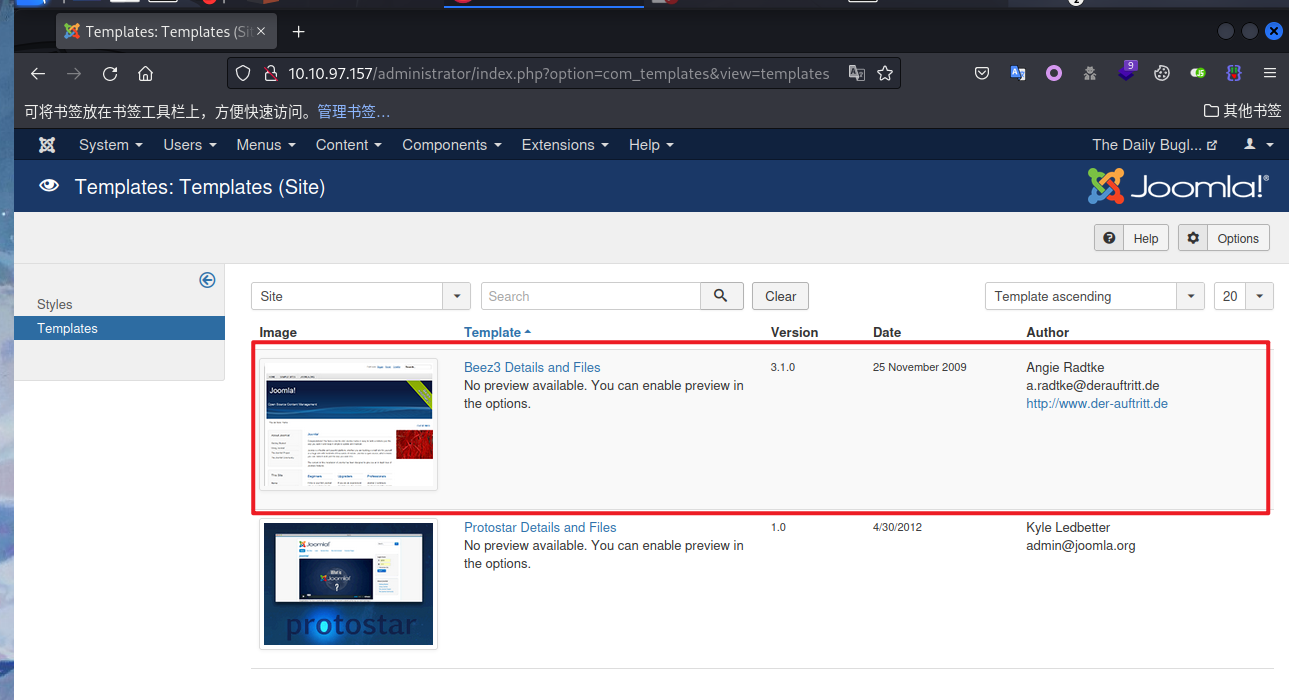The height and width of the screenshot is (700, 1289).
Task: Open Protostar Details and Files link
Action: pos(540,527)
